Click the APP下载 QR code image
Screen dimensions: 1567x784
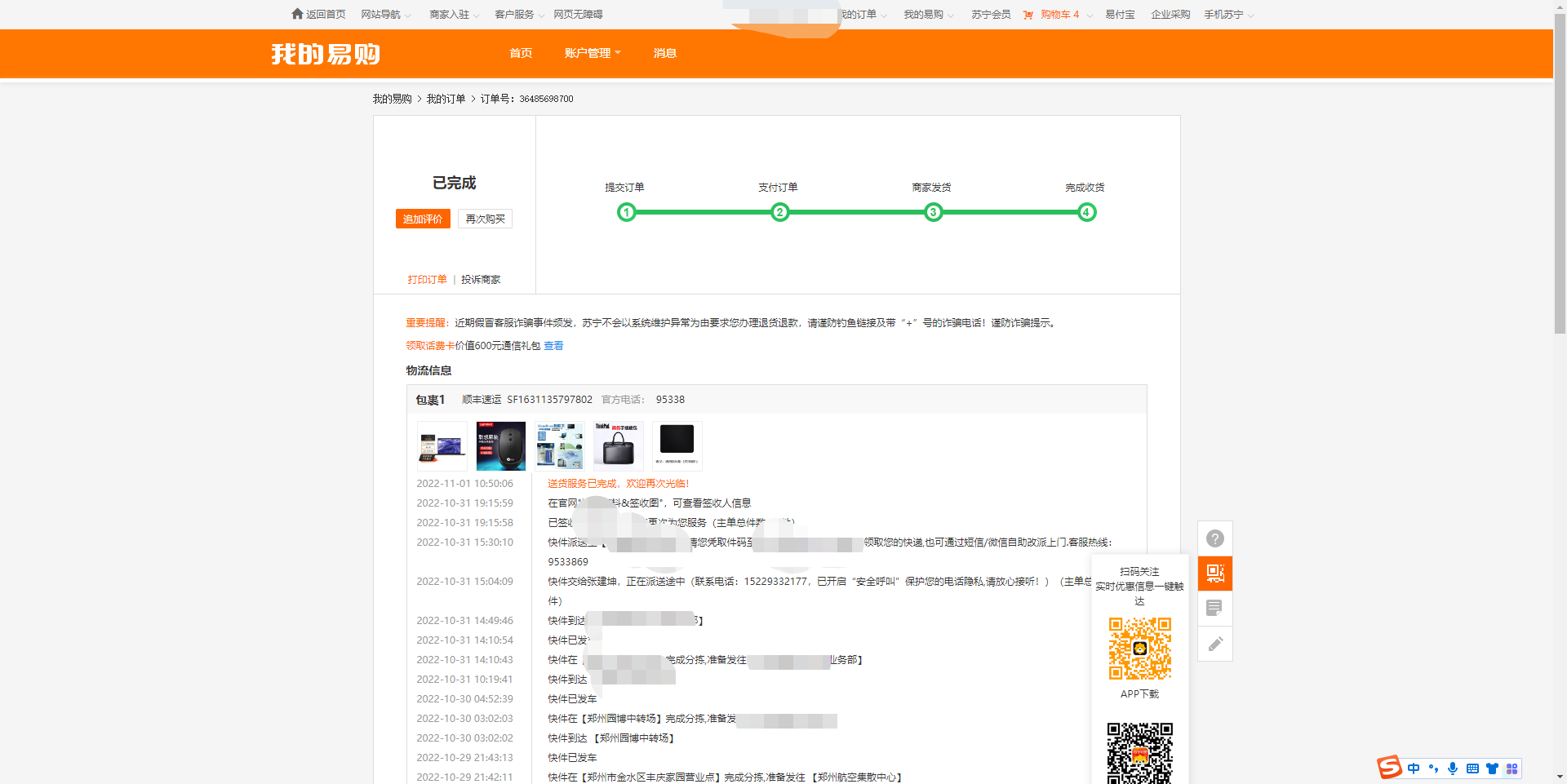coord(1140,649)
